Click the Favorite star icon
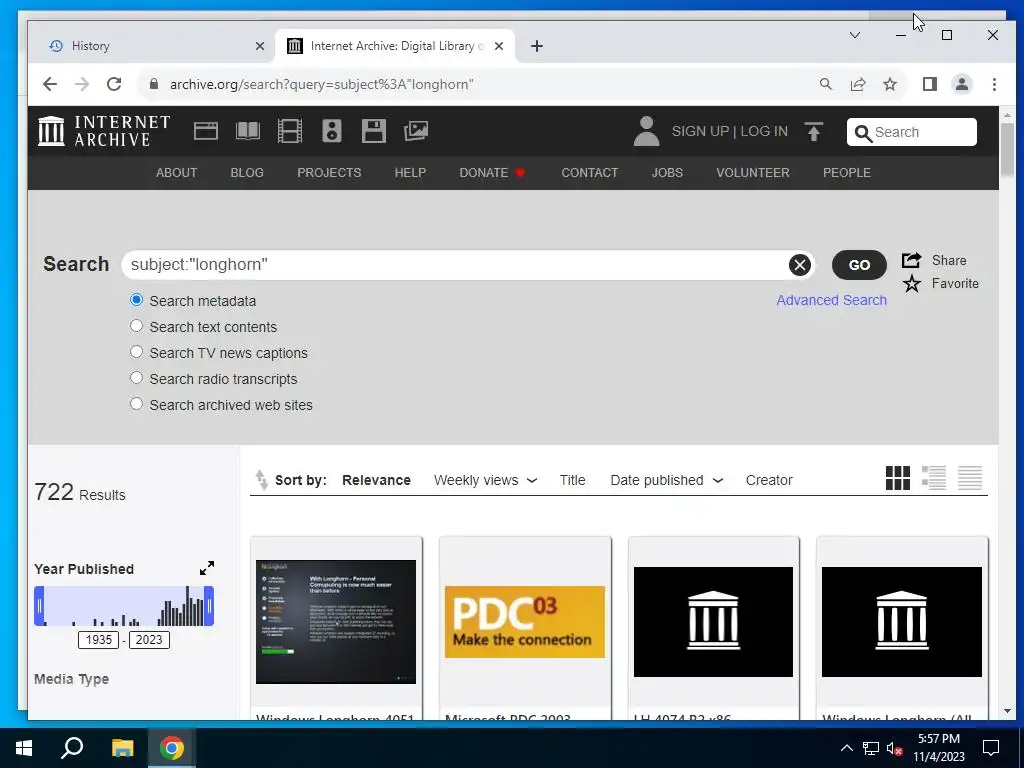 click(x=912, y=283)
